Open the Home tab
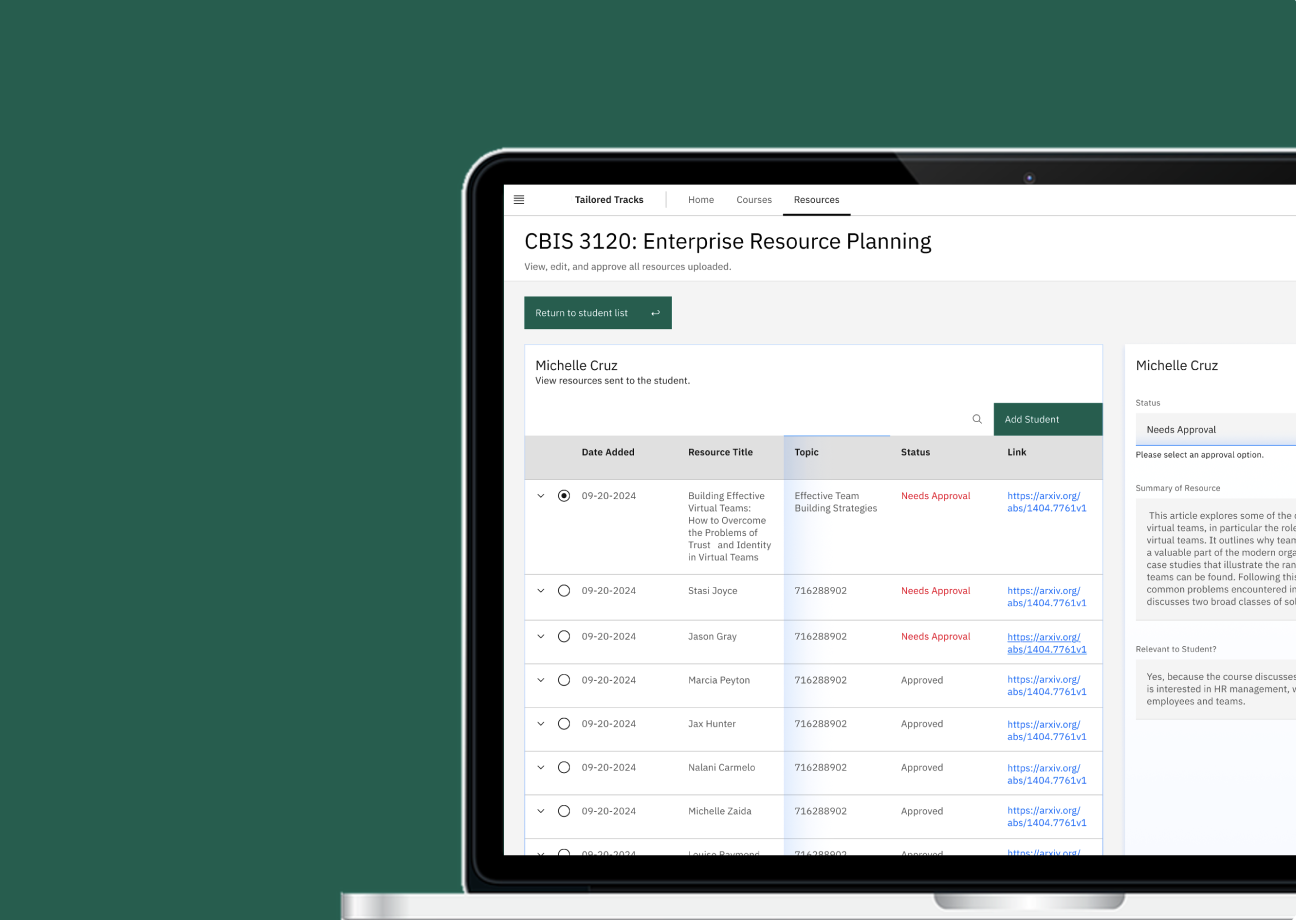The width and height of the screenshot is (1296, 920). 701,200
